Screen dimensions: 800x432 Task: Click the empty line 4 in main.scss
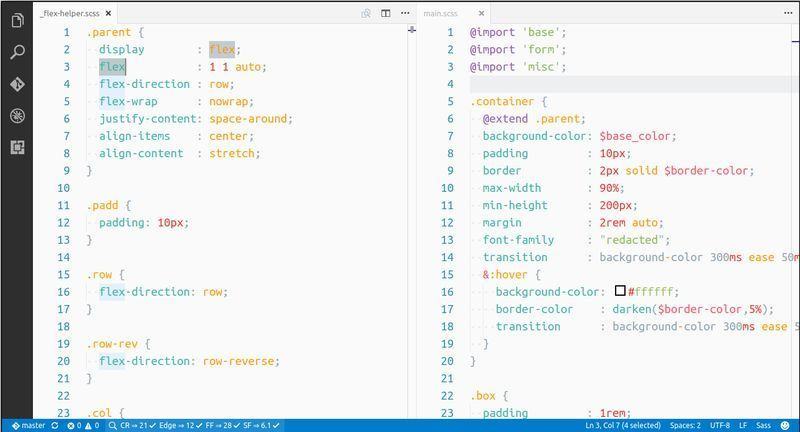click(x=633, y=84)
